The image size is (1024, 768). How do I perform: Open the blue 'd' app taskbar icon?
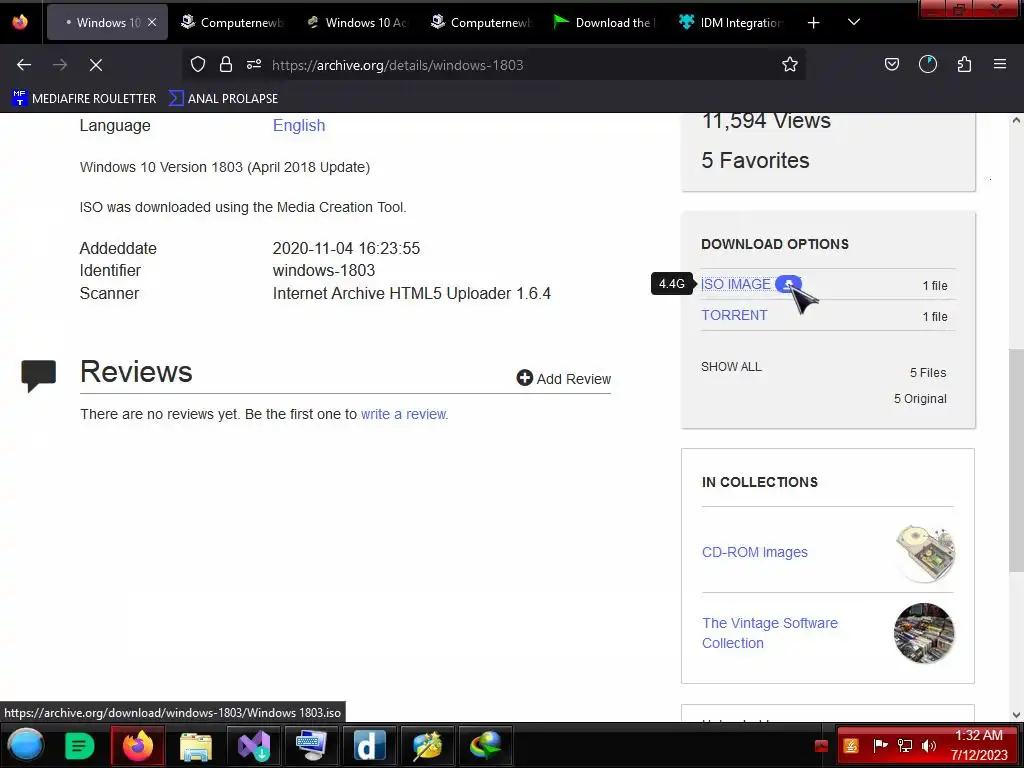coord(369,746)
